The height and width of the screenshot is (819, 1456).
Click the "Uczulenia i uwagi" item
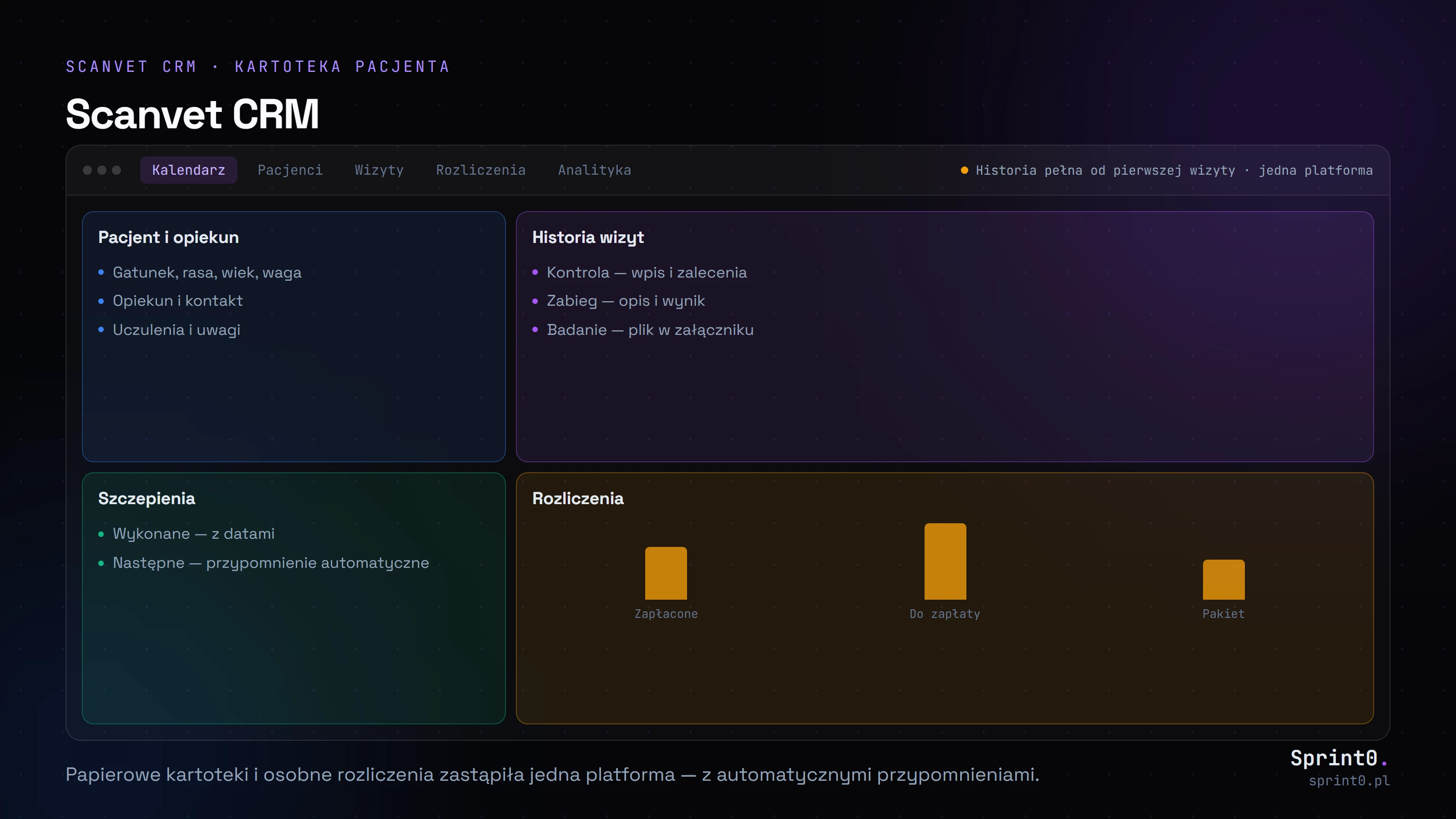[177, 329]
